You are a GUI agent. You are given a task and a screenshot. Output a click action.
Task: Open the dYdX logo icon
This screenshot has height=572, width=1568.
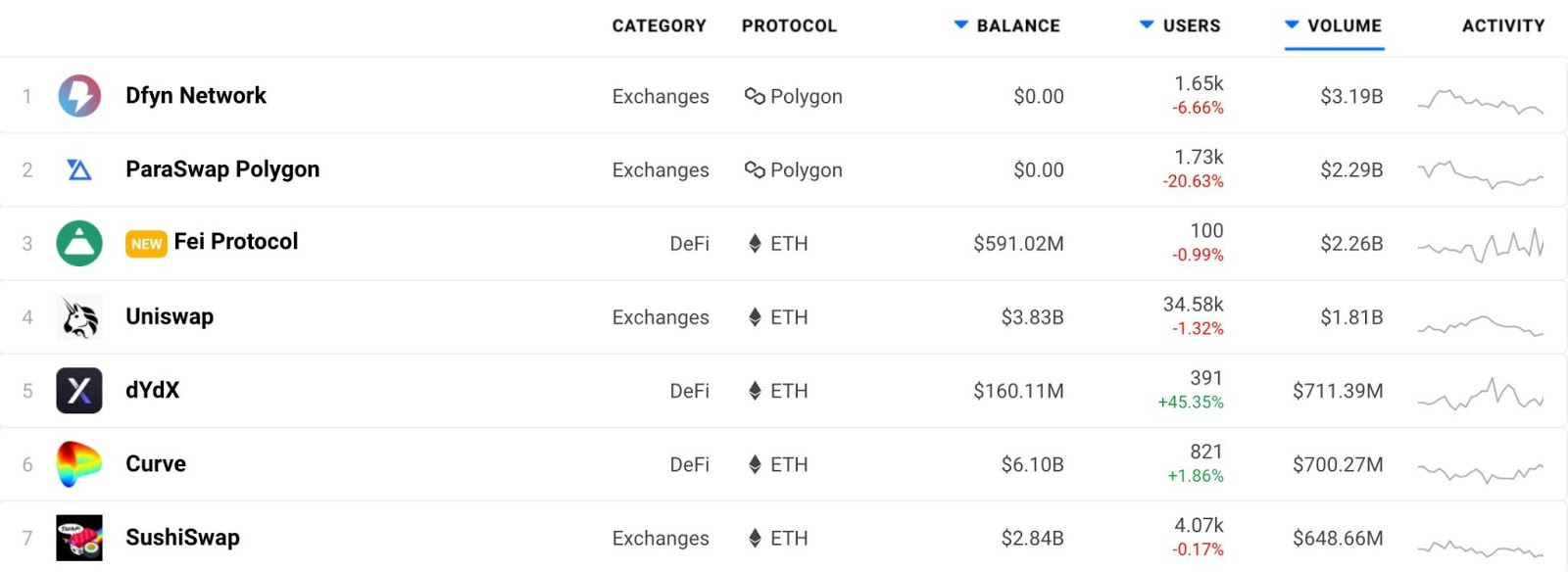[79, 391]
